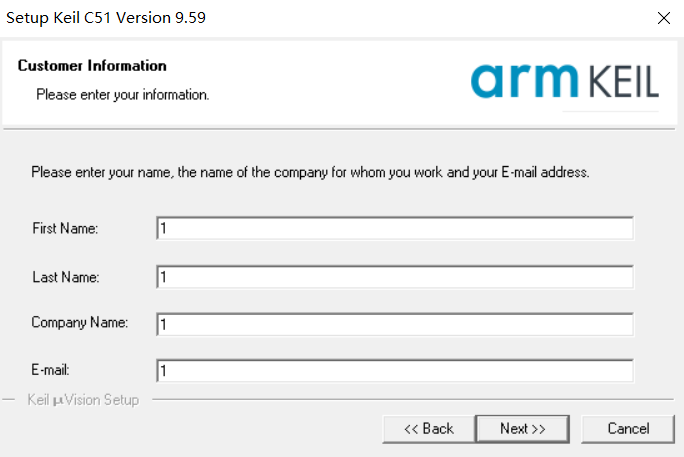Cancel the Keil setup
684x457 pixels.
[x=628, y=429]
